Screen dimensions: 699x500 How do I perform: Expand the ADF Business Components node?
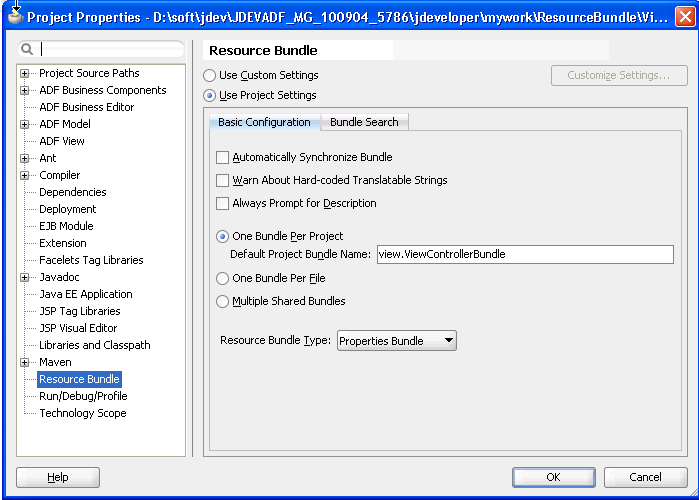(x=25, y=90)
